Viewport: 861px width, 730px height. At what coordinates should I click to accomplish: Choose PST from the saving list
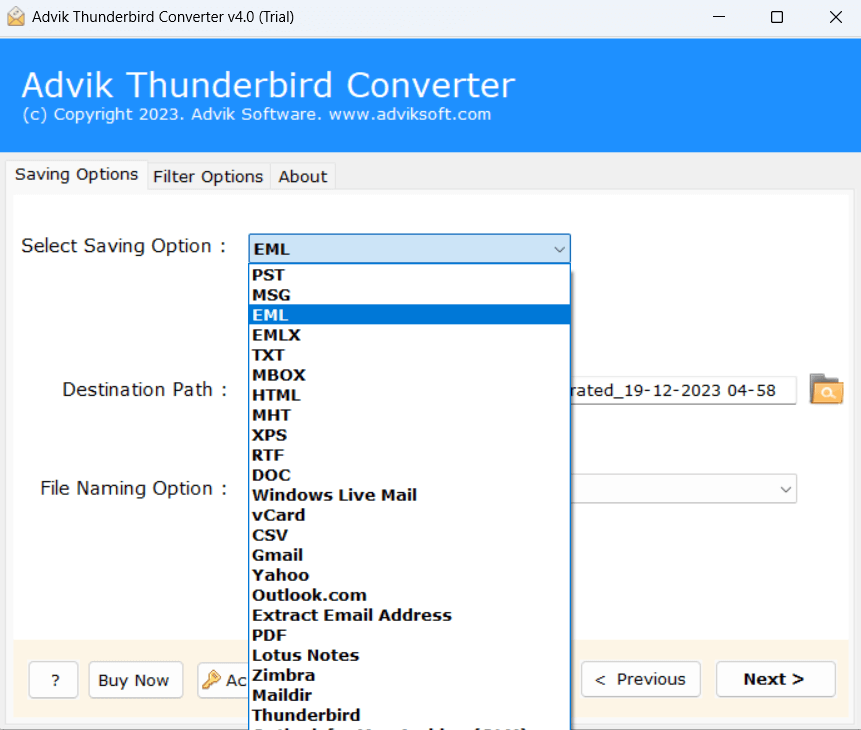point(410,275)
